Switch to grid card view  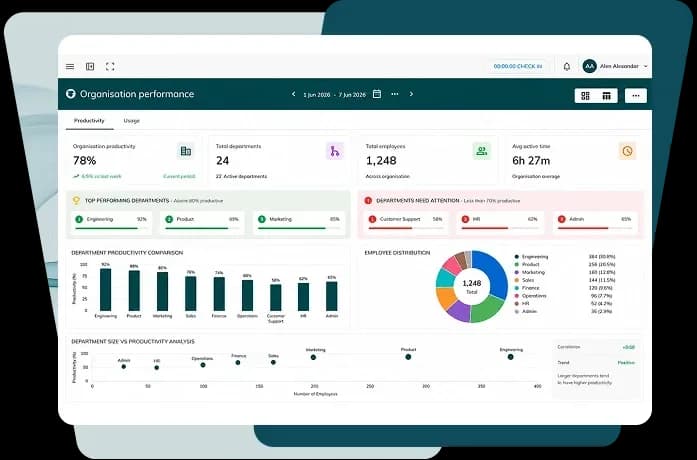click(585, 96)
